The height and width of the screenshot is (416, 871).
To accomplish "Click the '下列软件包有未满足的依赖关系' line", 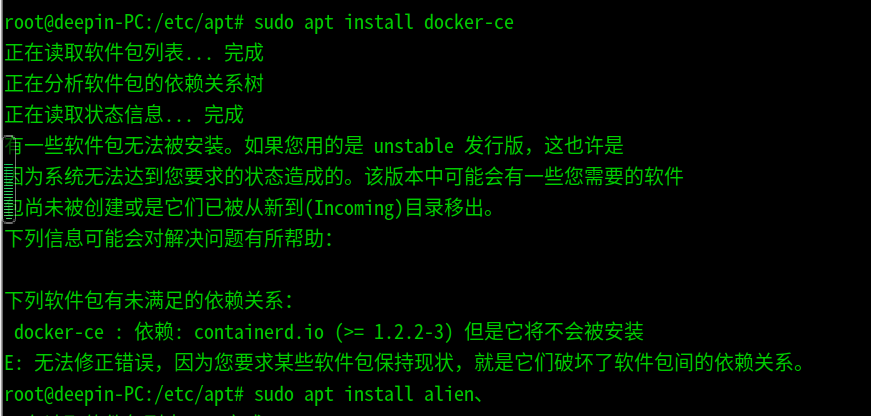I will coord(148,301).
